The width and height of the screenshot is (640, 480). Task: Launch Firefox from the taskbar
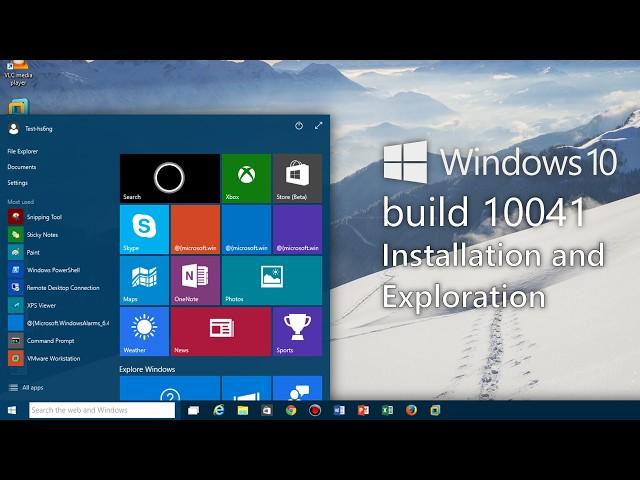411,410
